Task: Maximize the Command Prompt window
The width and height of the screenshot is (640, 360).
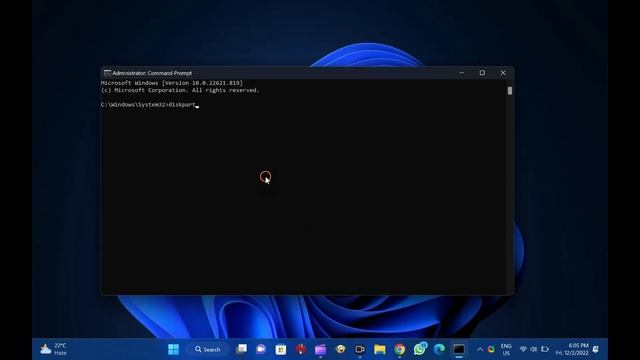Action: [x=482, y=73]
